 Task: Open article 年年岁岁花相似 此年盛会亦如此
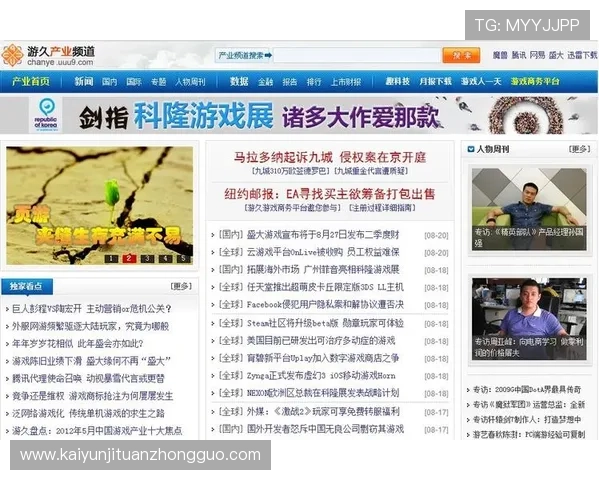78,343
